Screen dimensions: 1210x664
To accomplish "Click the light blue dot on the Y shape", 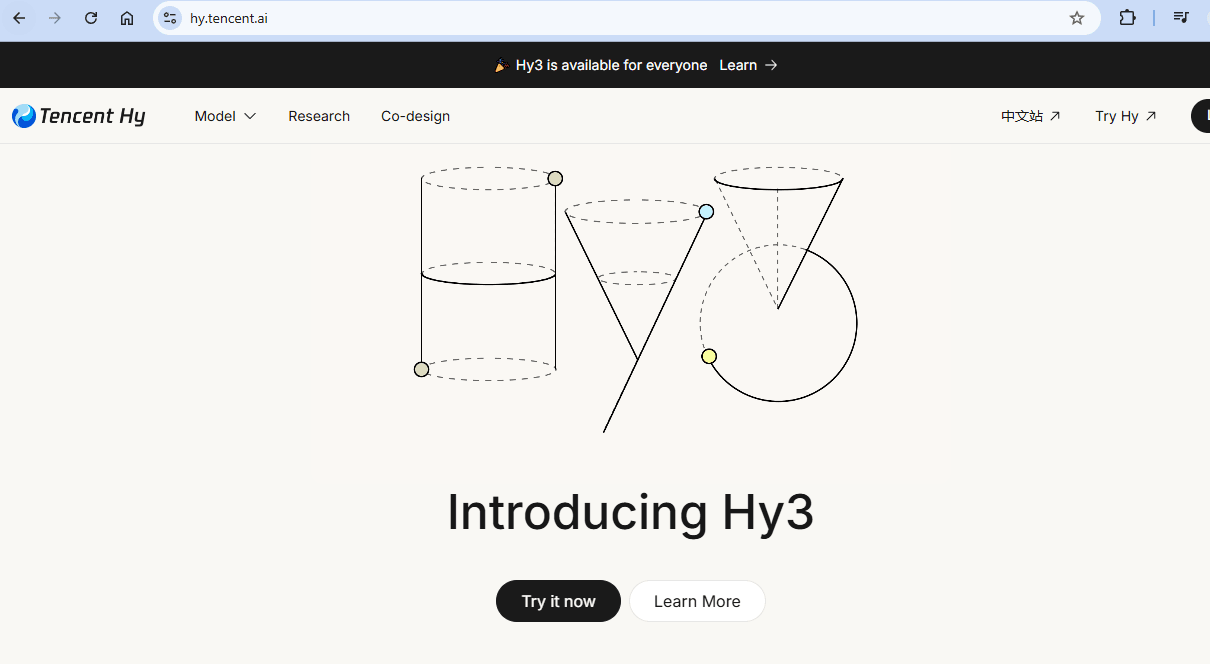I will tap(706, 212).
